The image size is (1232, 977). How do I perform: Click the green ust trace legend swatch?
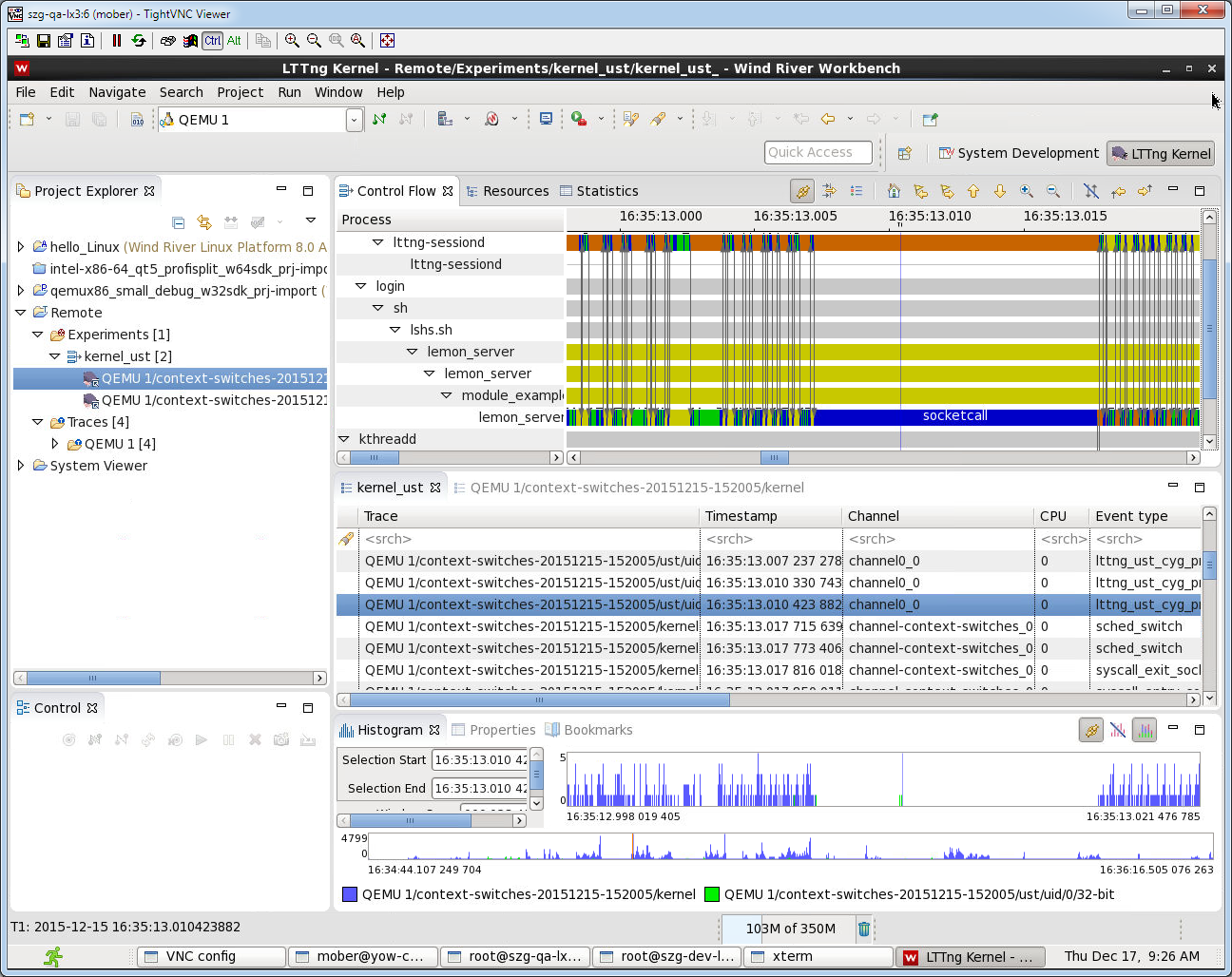click(712, 894)
